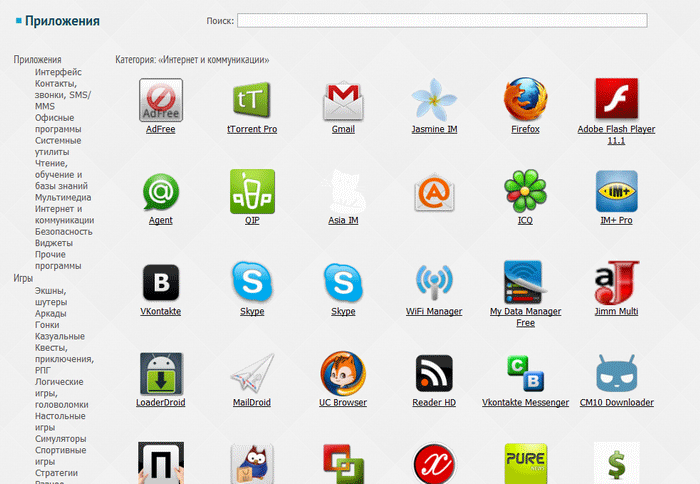
Task: Select sidebar Интернет и коммуникации category
Action: click(64, 214)
